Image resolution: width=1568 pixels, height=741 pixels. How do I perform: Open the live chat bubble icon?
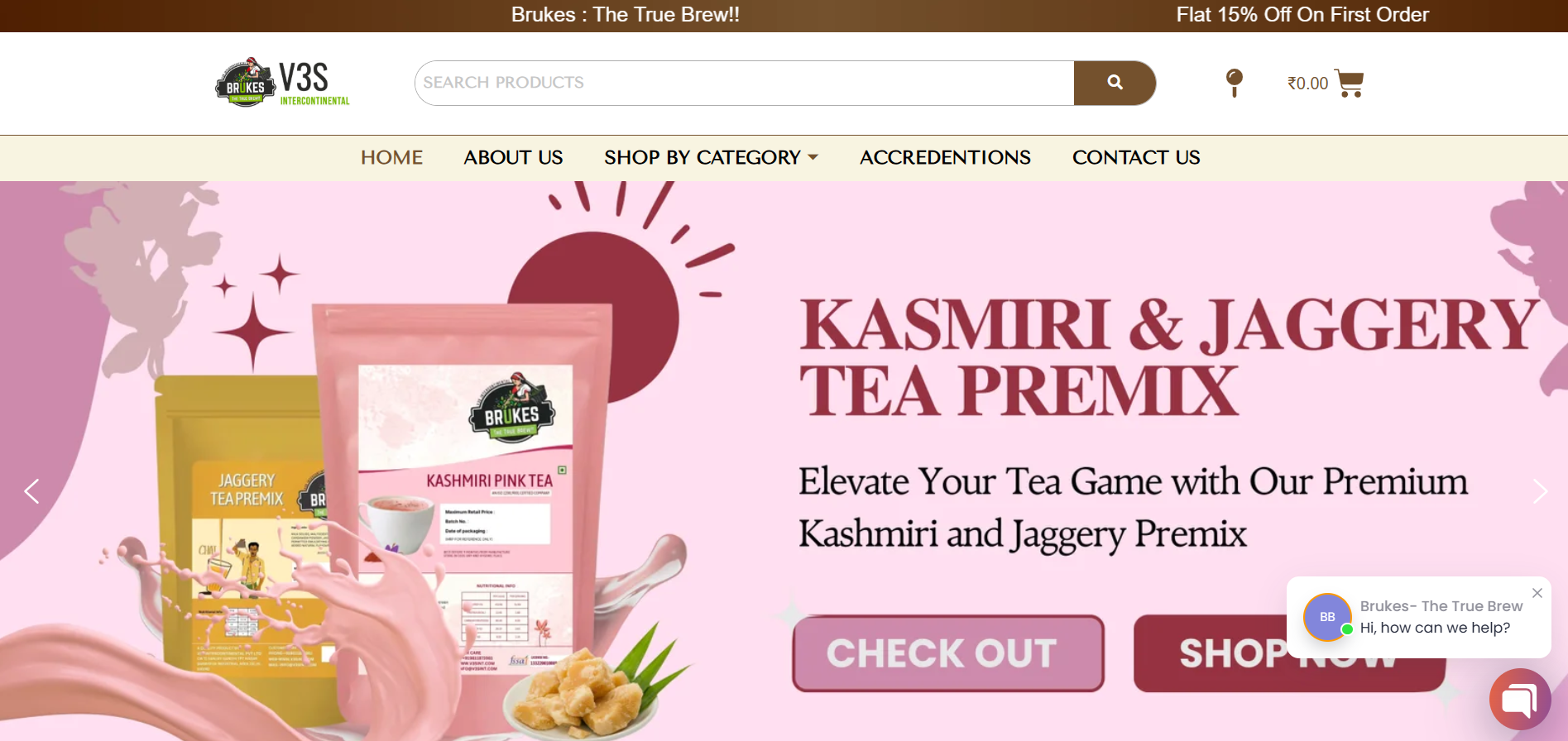pos(1520,700)
